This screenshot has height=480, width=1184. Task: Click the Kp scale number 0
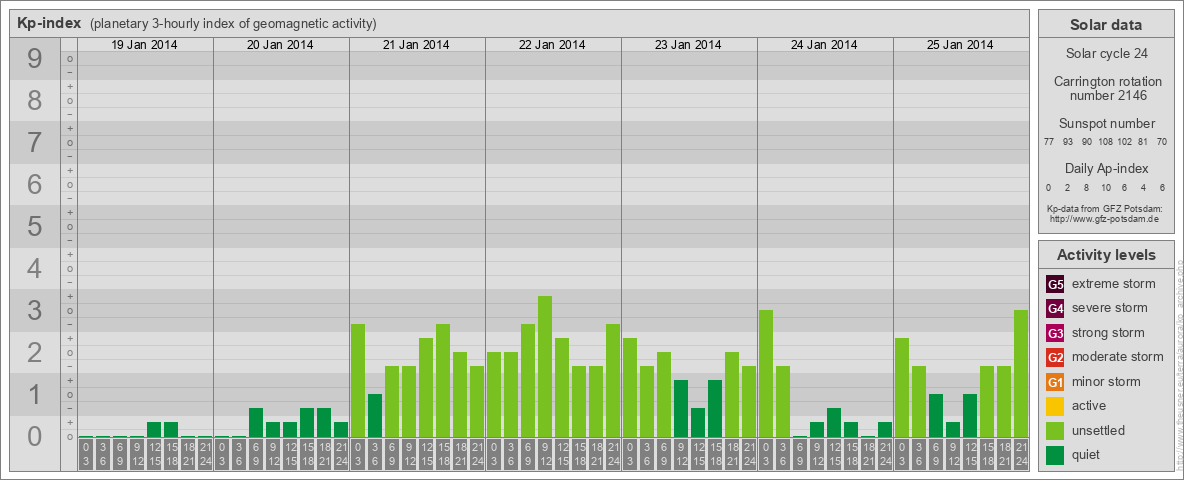tap(35, 436)
